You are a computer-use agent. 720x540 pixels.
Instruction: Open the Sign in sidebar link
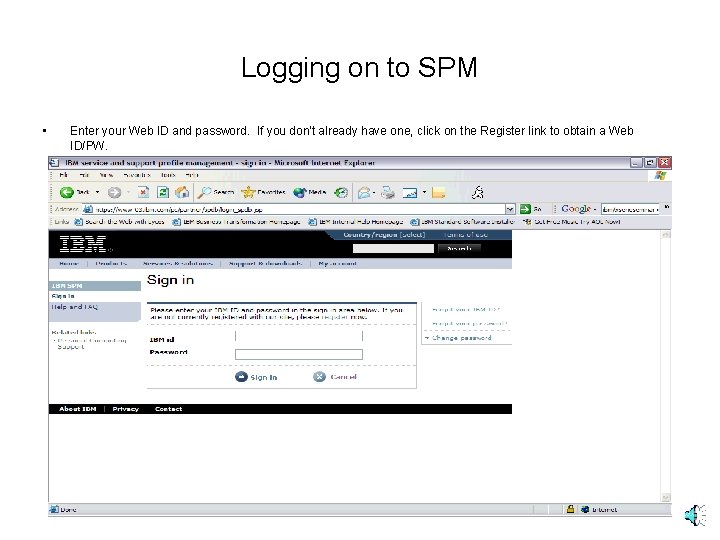63,296
